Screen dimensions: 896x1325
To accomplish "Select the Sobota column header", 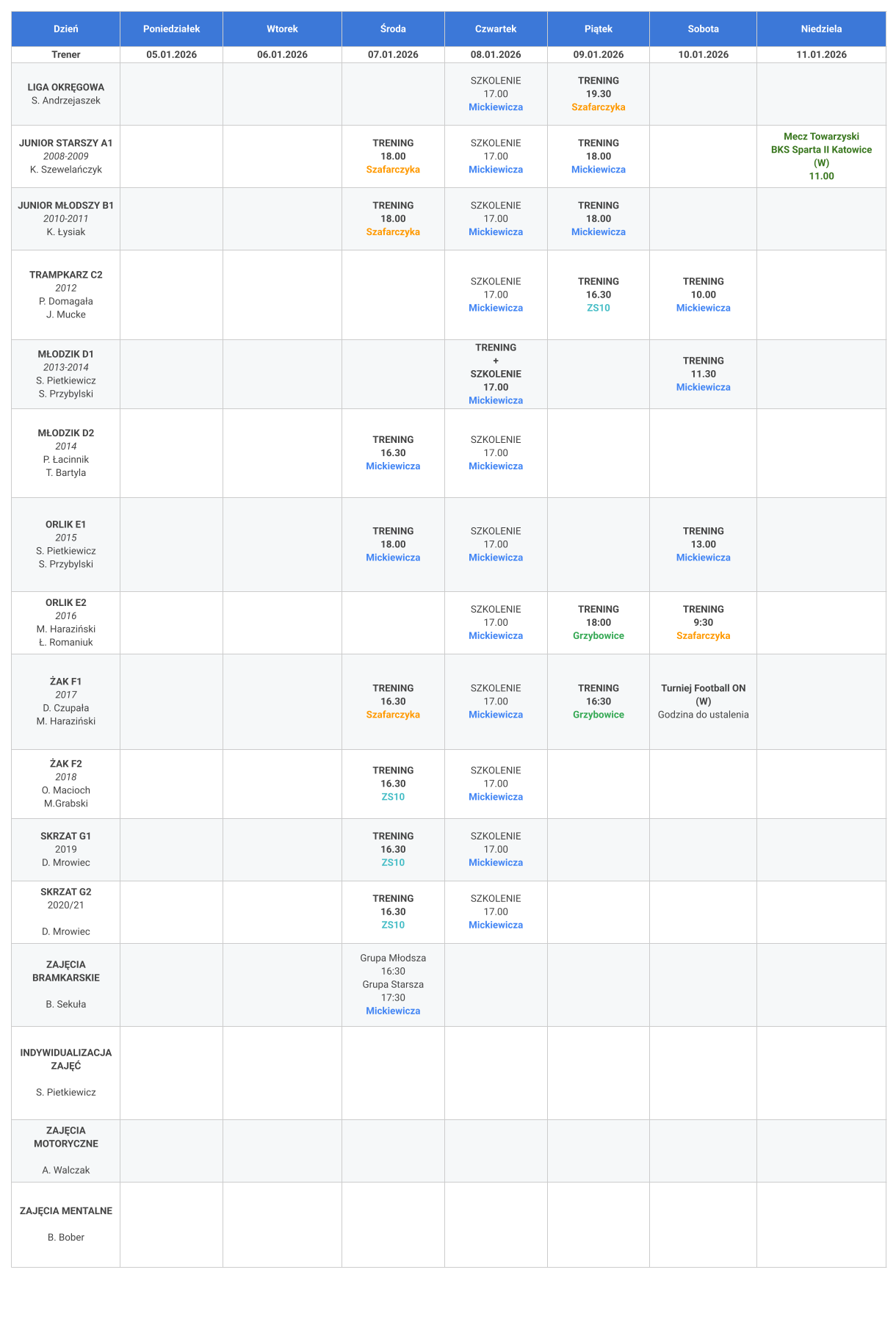I will point(703,29).
